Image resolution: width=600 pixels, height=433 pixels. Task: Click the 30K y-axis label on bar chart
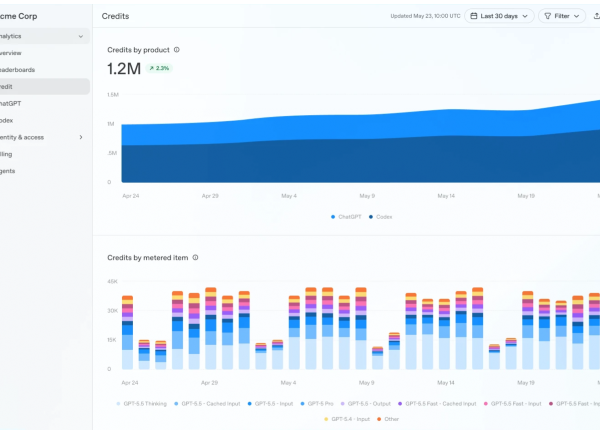click(112, 311)
